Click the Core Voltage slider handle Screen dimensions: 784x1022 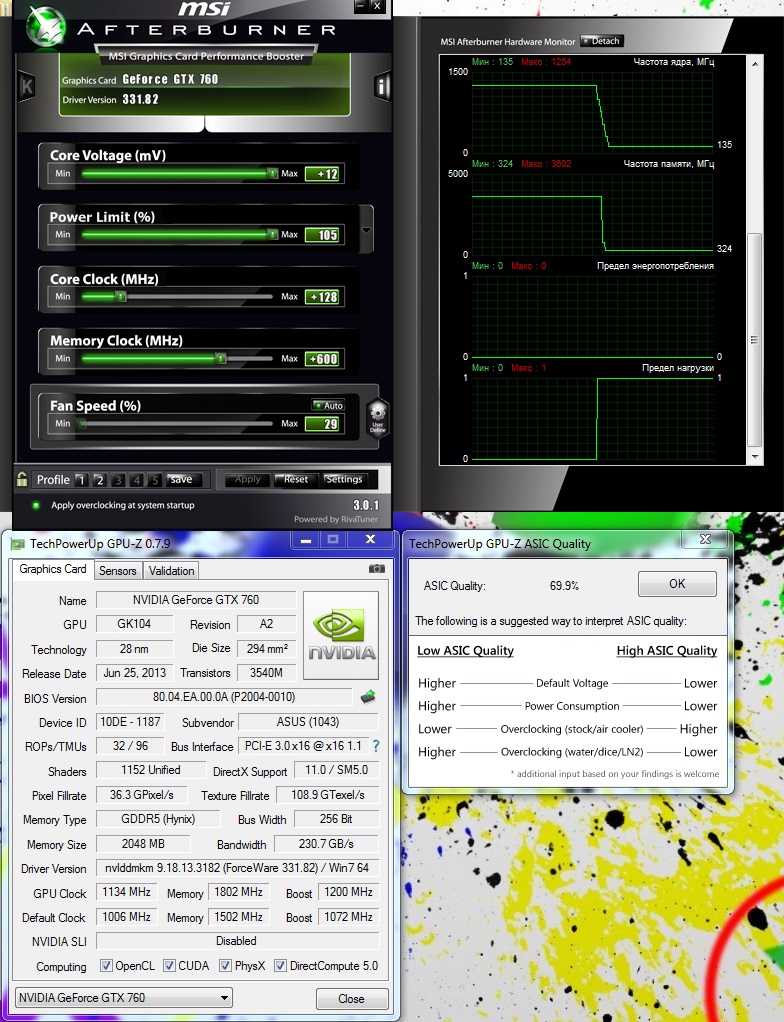click(272, 173)
